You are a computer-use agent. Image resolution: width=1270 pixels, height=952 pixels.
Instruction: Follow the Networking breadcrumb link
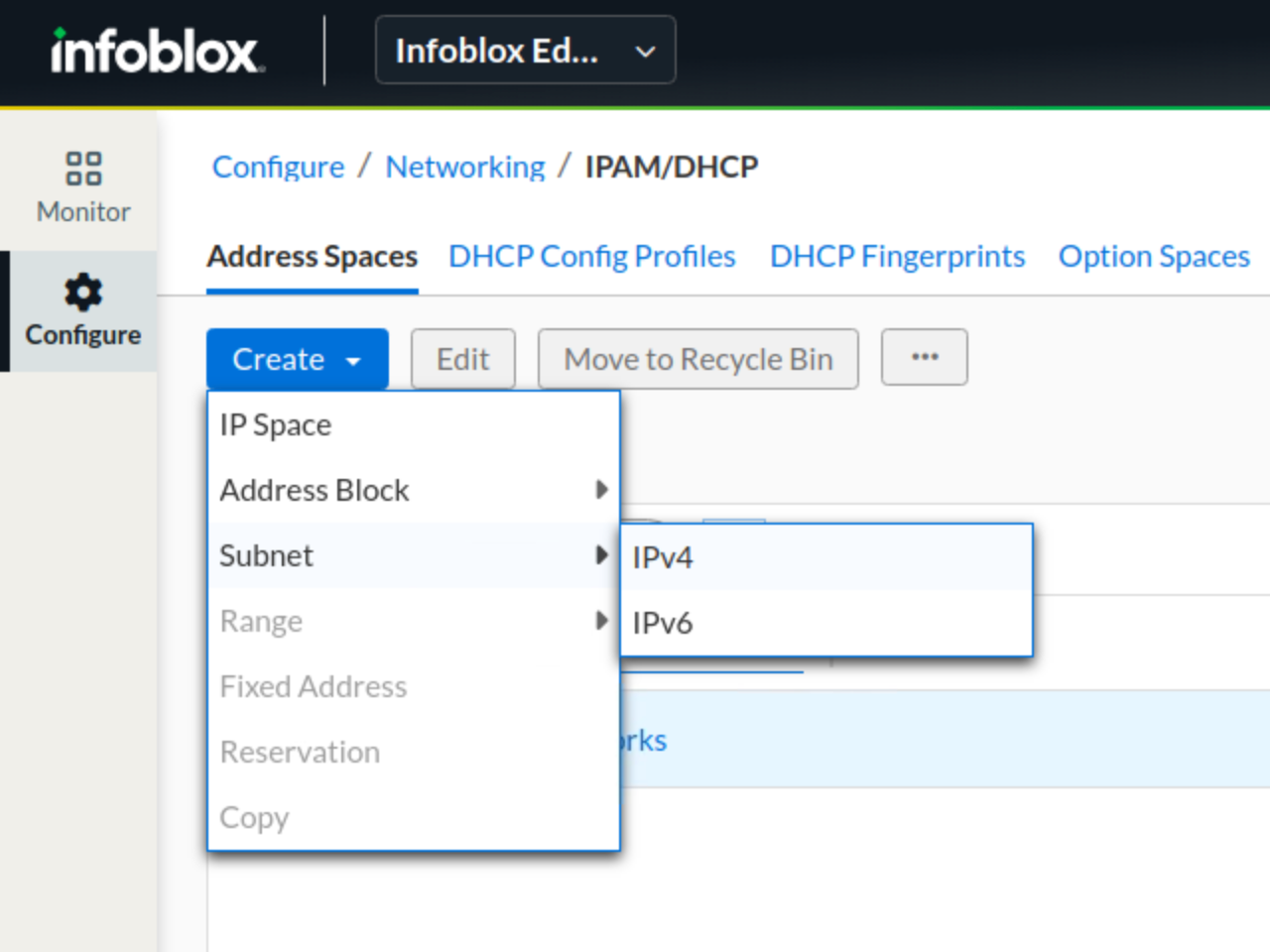pyautogui.click(x=464, y=167)
